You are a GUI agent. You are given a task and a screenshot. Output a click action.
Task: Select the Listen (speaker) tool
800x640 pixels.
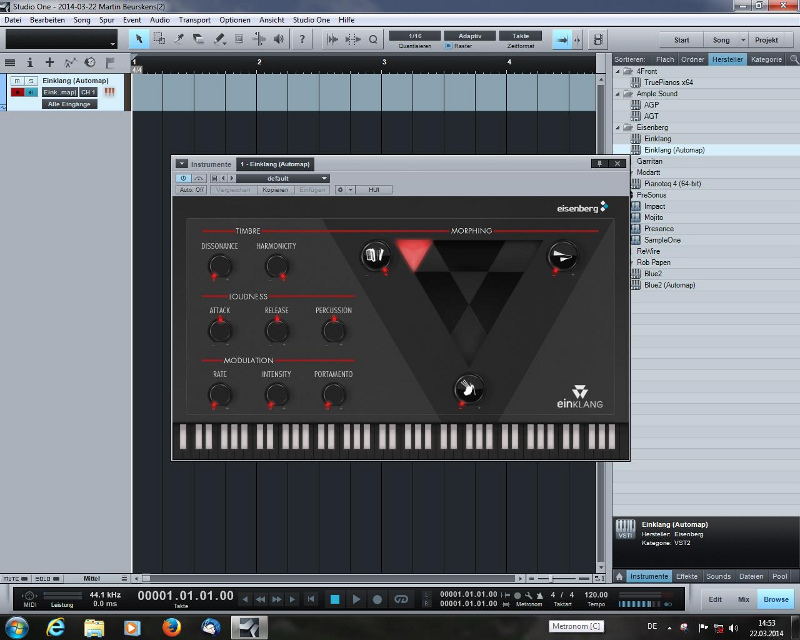tap(279, 39)
